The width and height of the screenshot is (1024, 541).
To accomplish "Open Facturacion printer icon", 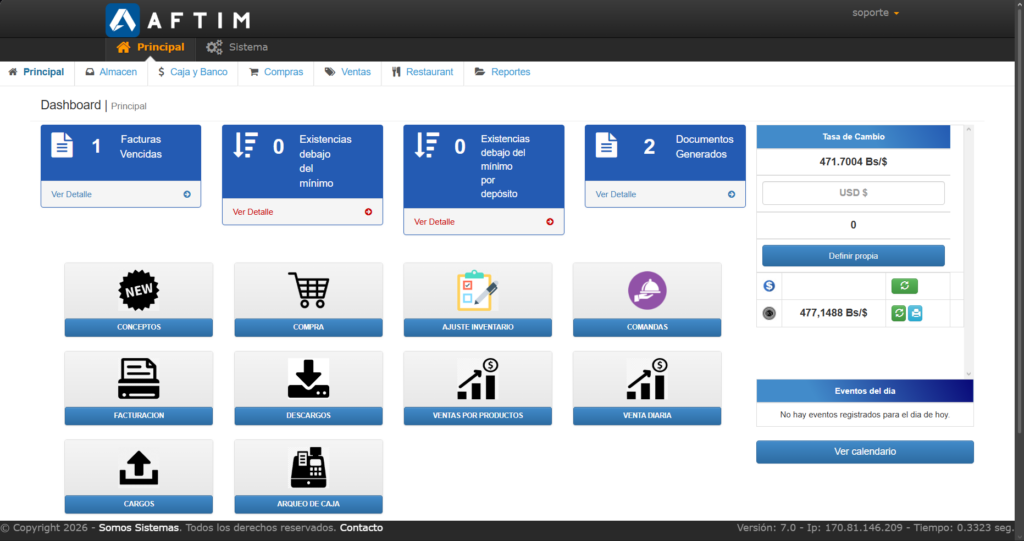I will [x=138, y=379].
